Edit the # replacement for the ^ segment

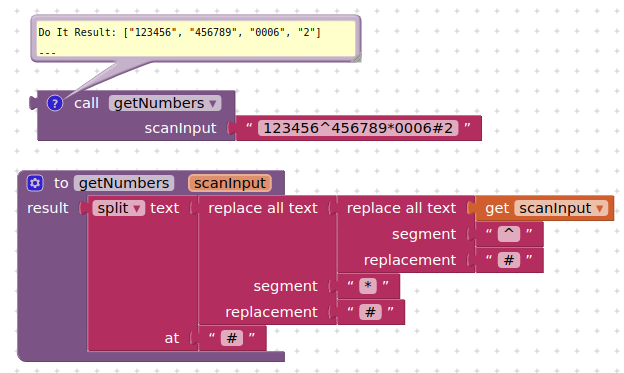(509, 260)
